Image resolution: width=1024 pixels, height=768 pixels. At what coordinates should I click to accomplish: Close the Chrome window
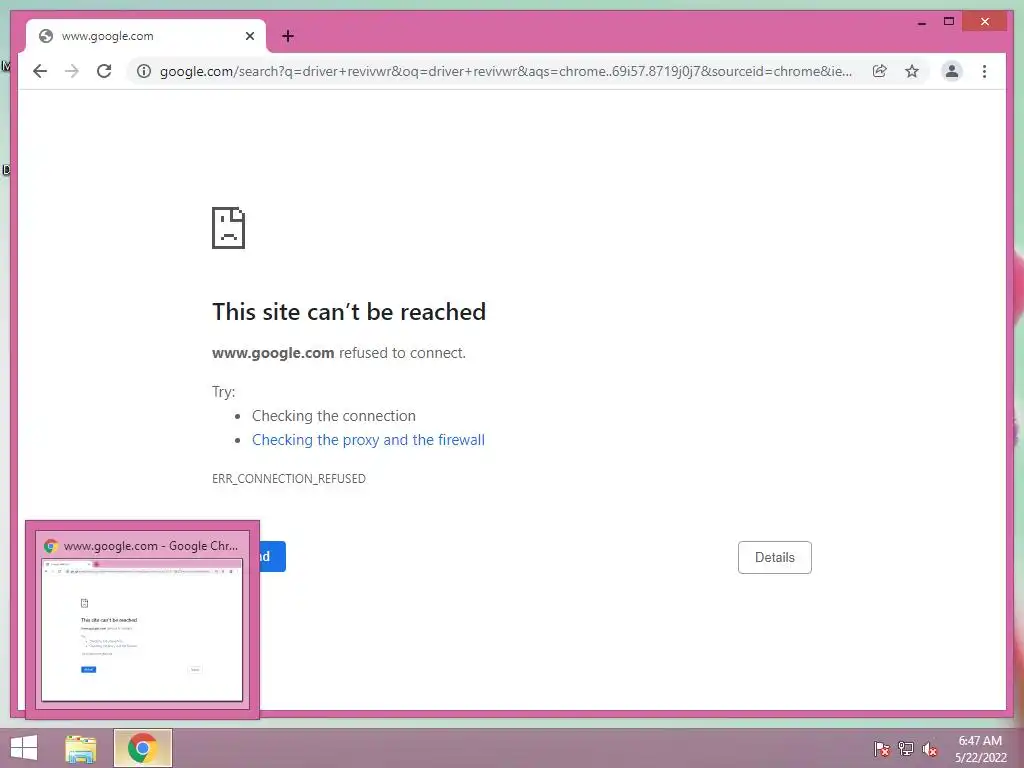point(985,22)
